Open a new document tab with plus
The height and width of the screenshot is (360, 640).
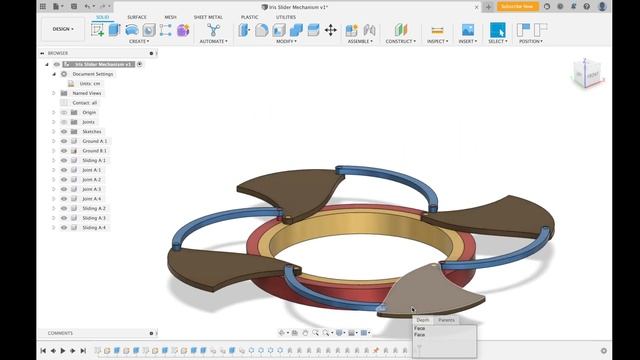pyautogui.click(x=489, y=7)
